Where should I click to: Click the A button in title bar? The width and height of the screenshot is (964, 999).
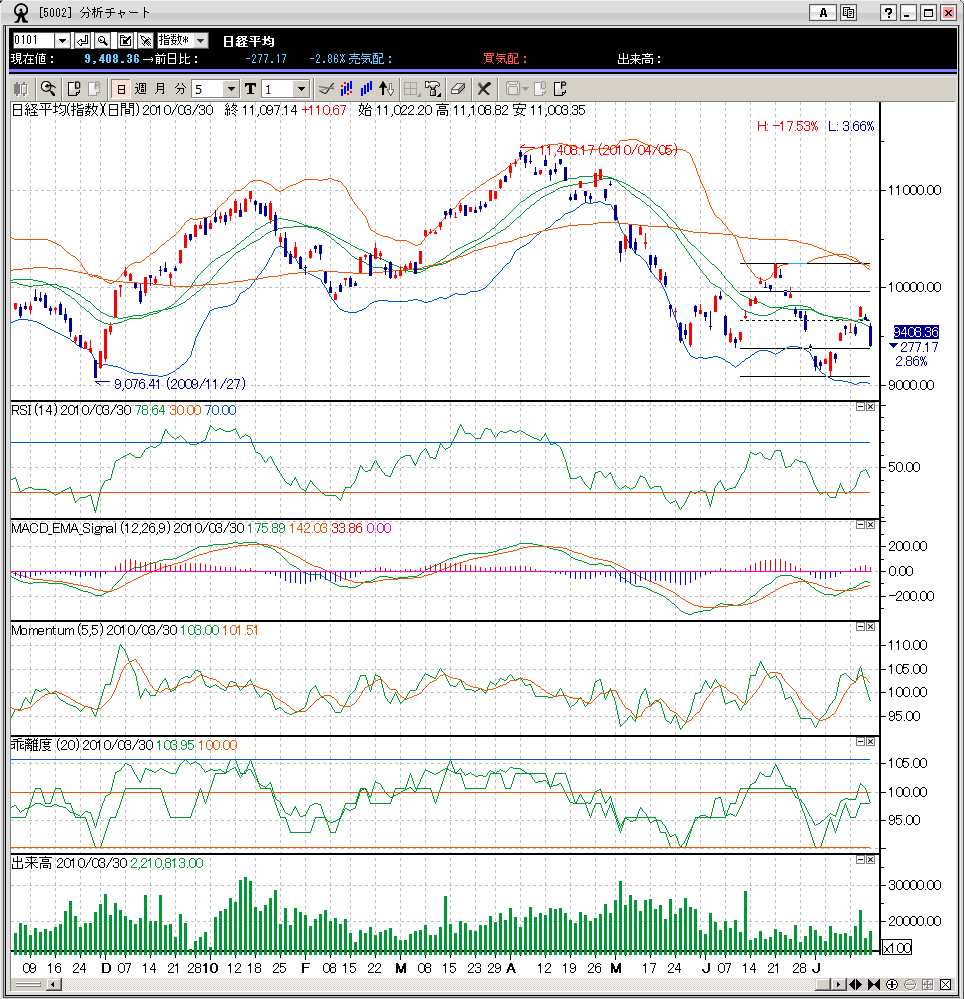(x=823, y=12)
